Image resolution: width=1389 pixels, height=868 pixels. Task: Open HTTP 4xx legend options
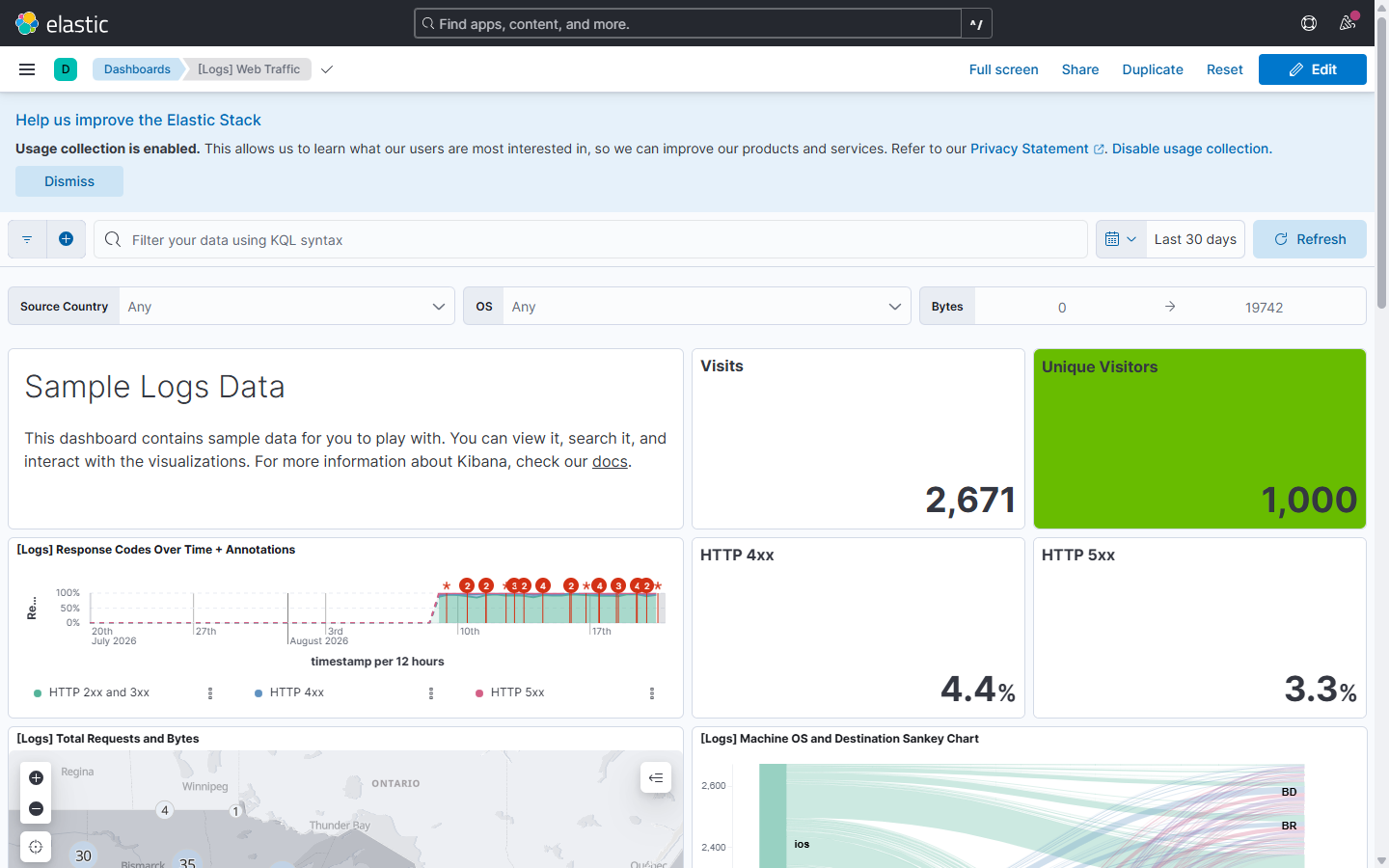431,693
